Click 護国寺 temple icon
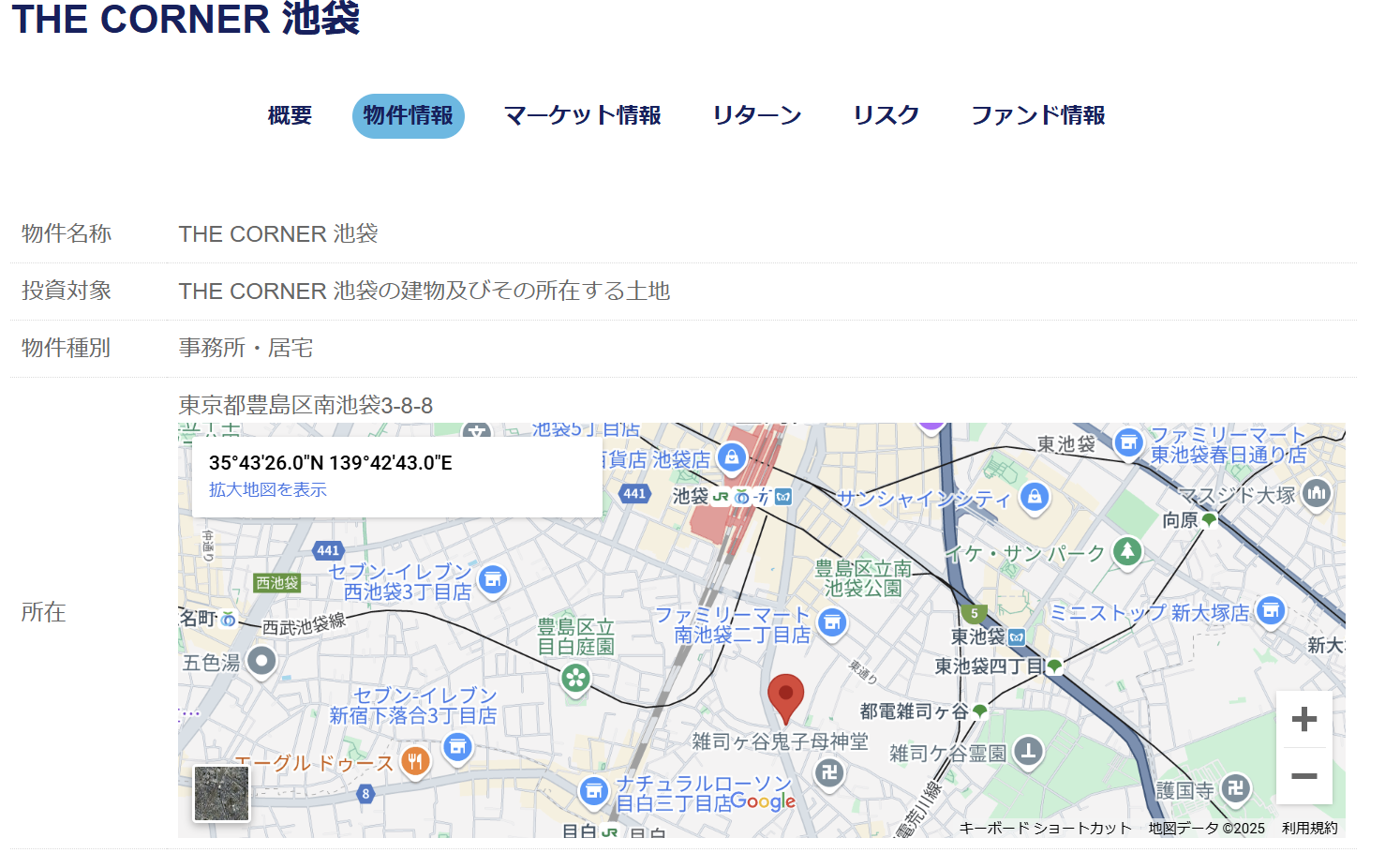Image resolution: width=1400 pixels, height=853 pixels. click(x=1235, y=788)
